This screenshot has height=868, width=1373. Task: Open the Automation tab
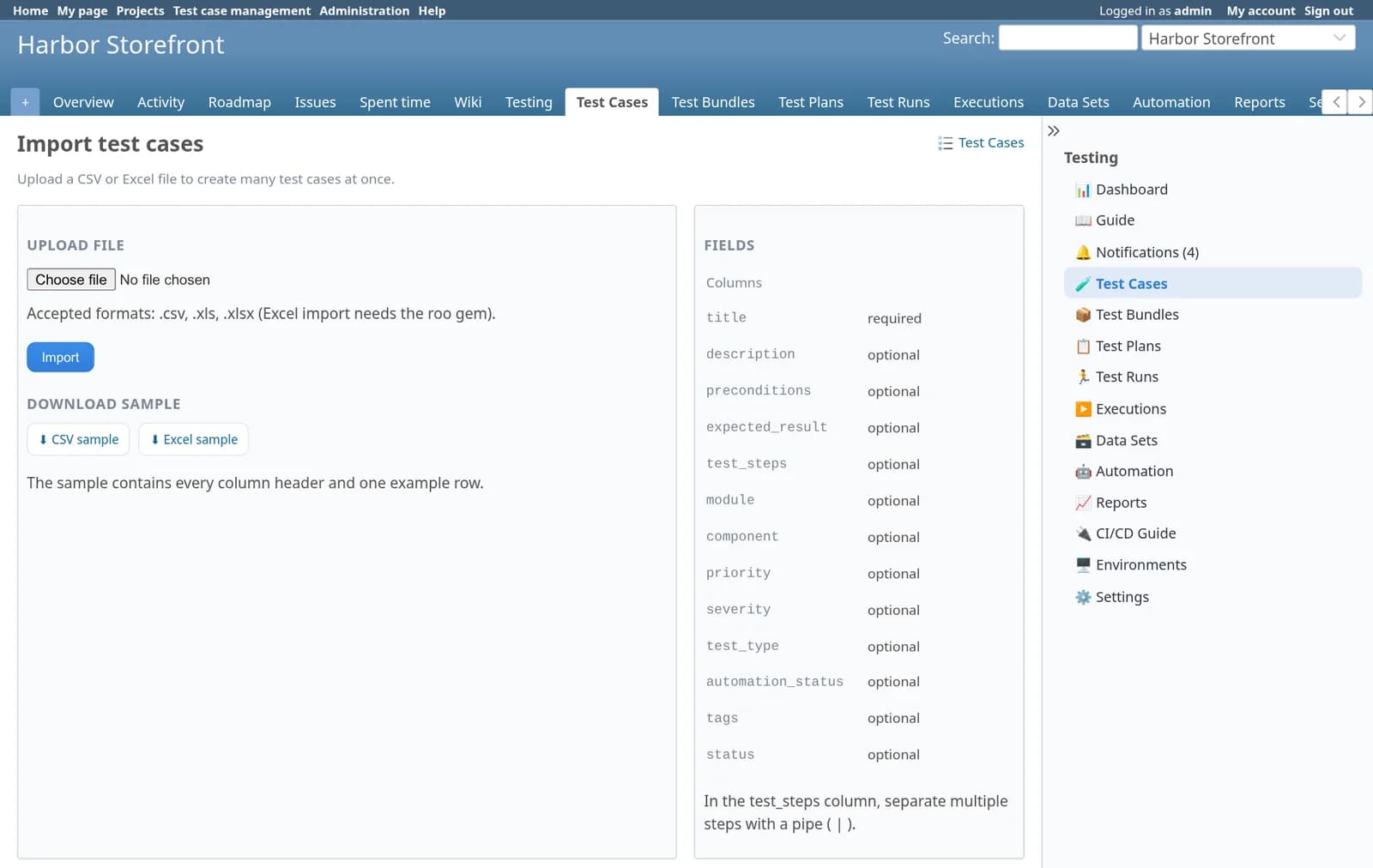point(1171,102)
